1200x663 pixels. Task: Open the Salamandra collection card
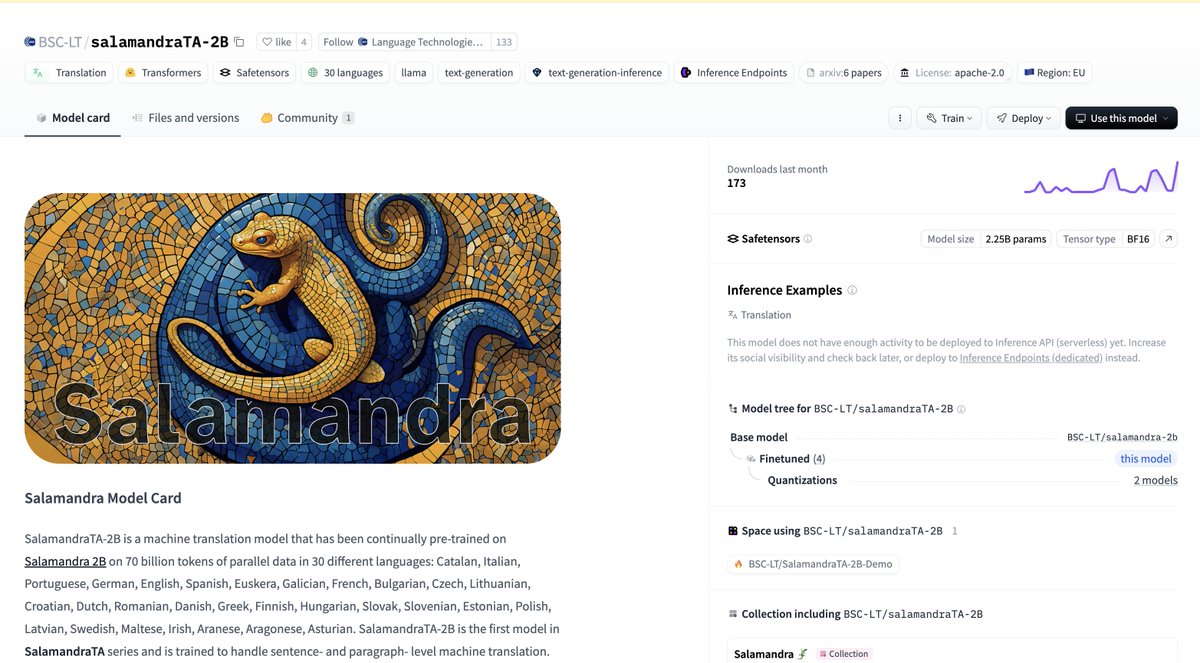click(953, 652)
